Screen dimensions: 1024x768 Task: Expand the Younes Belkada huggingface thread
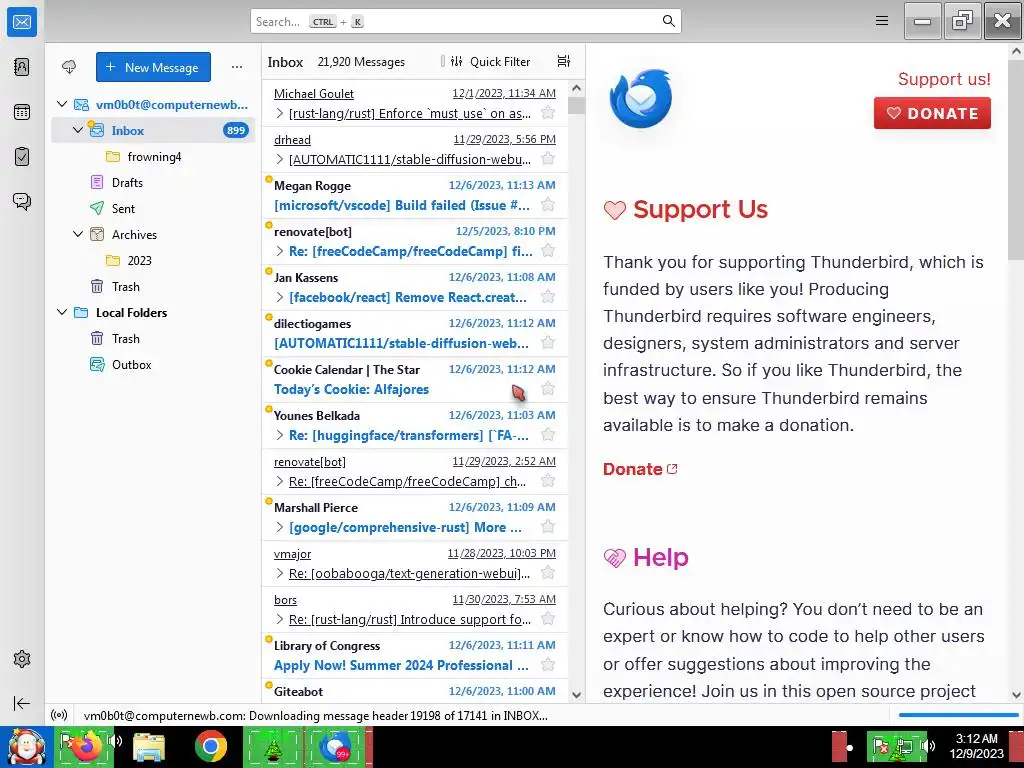(280, 435)
